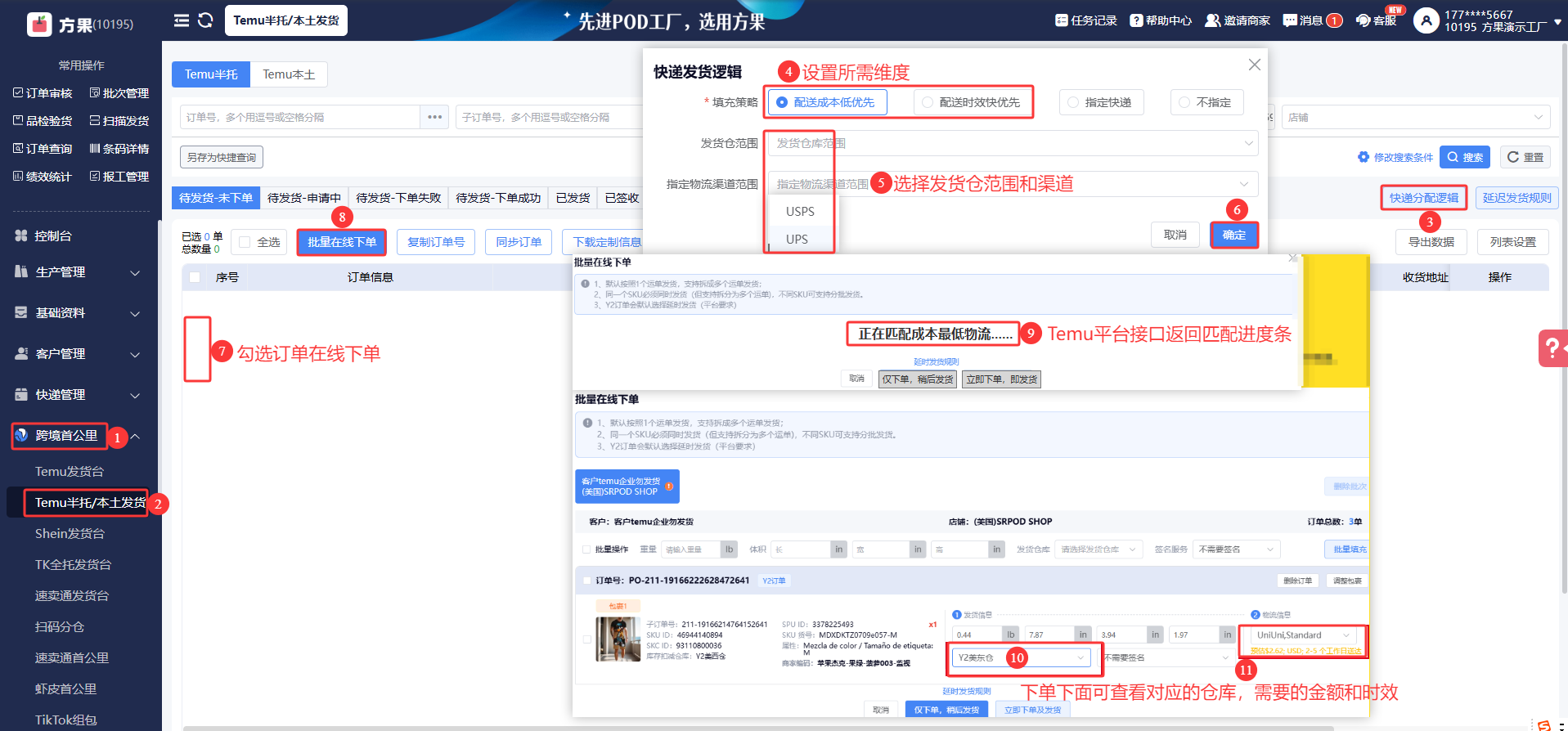The image size is (1568, 731).
Task: Open 品检验货 shortcut in sidebar
Action: [43, 121]
